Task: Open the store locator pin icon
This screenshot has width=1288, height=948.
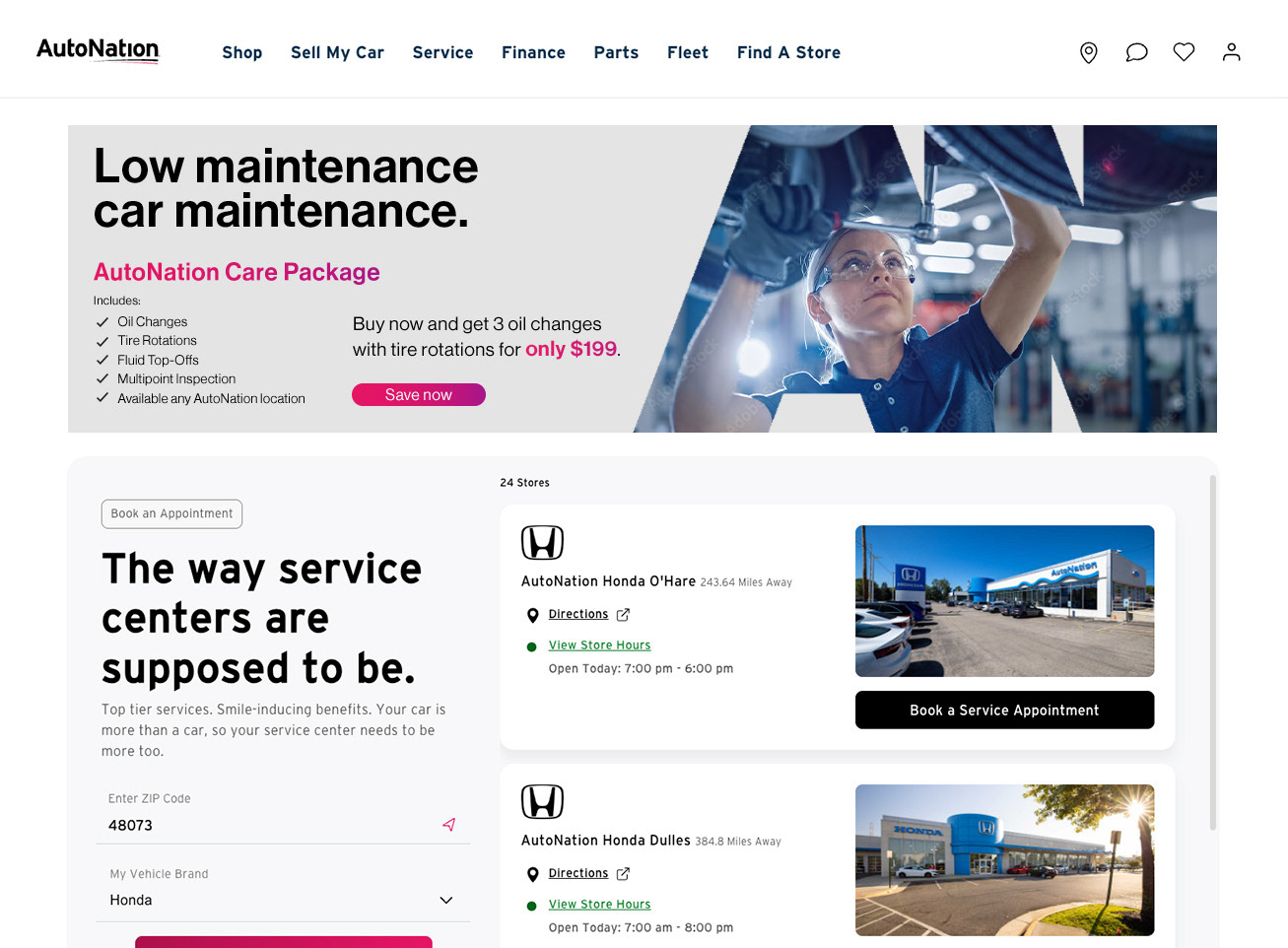Action: click(x=1089, y=52)
